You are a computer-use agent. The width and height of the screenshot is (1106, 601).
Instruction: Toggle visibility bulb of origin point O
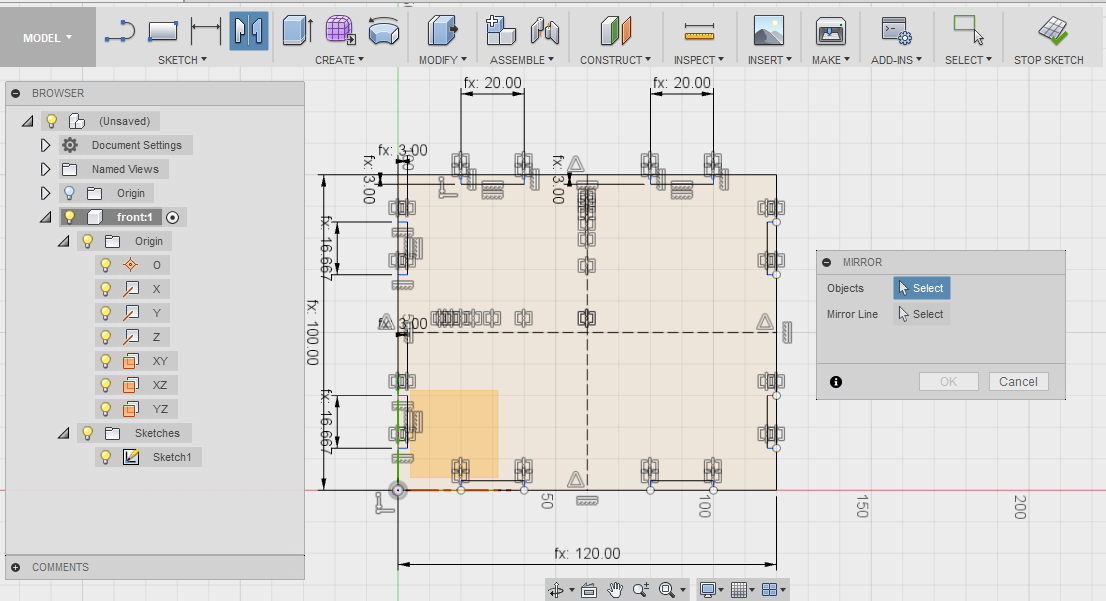point(105,265)
